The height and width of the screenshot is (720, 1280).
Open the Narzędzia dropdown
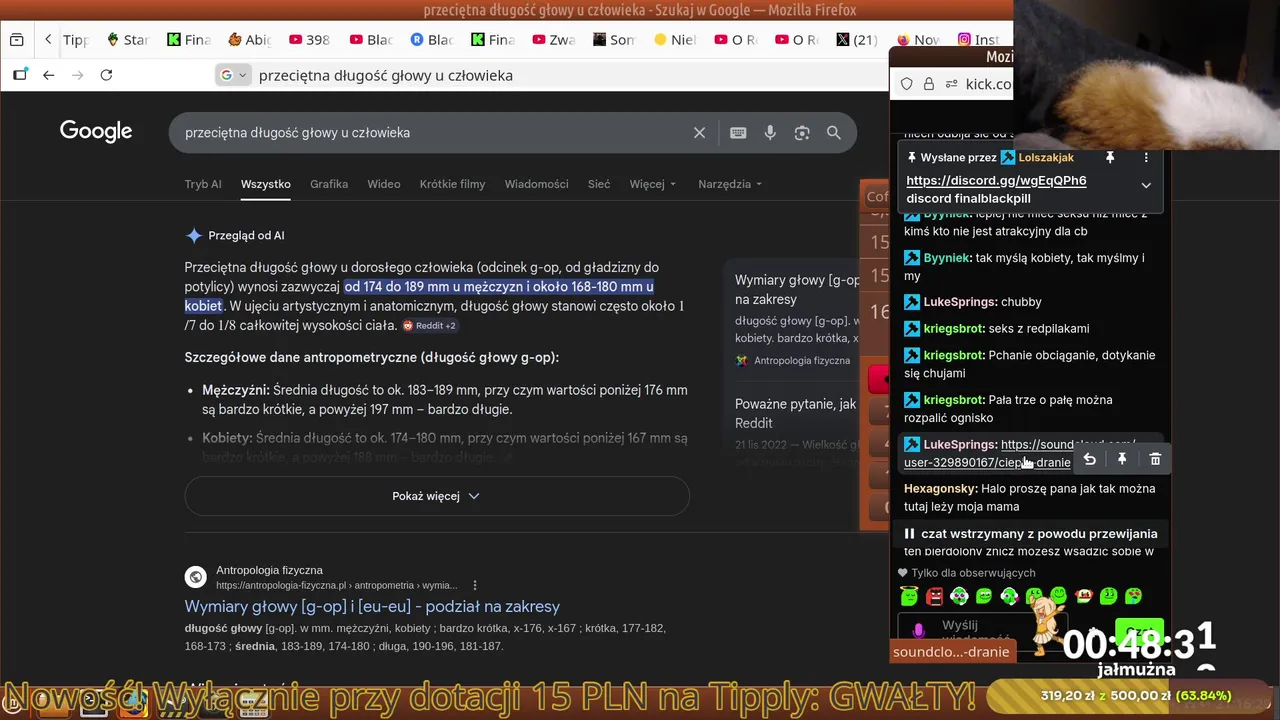[x=730, y=184]
